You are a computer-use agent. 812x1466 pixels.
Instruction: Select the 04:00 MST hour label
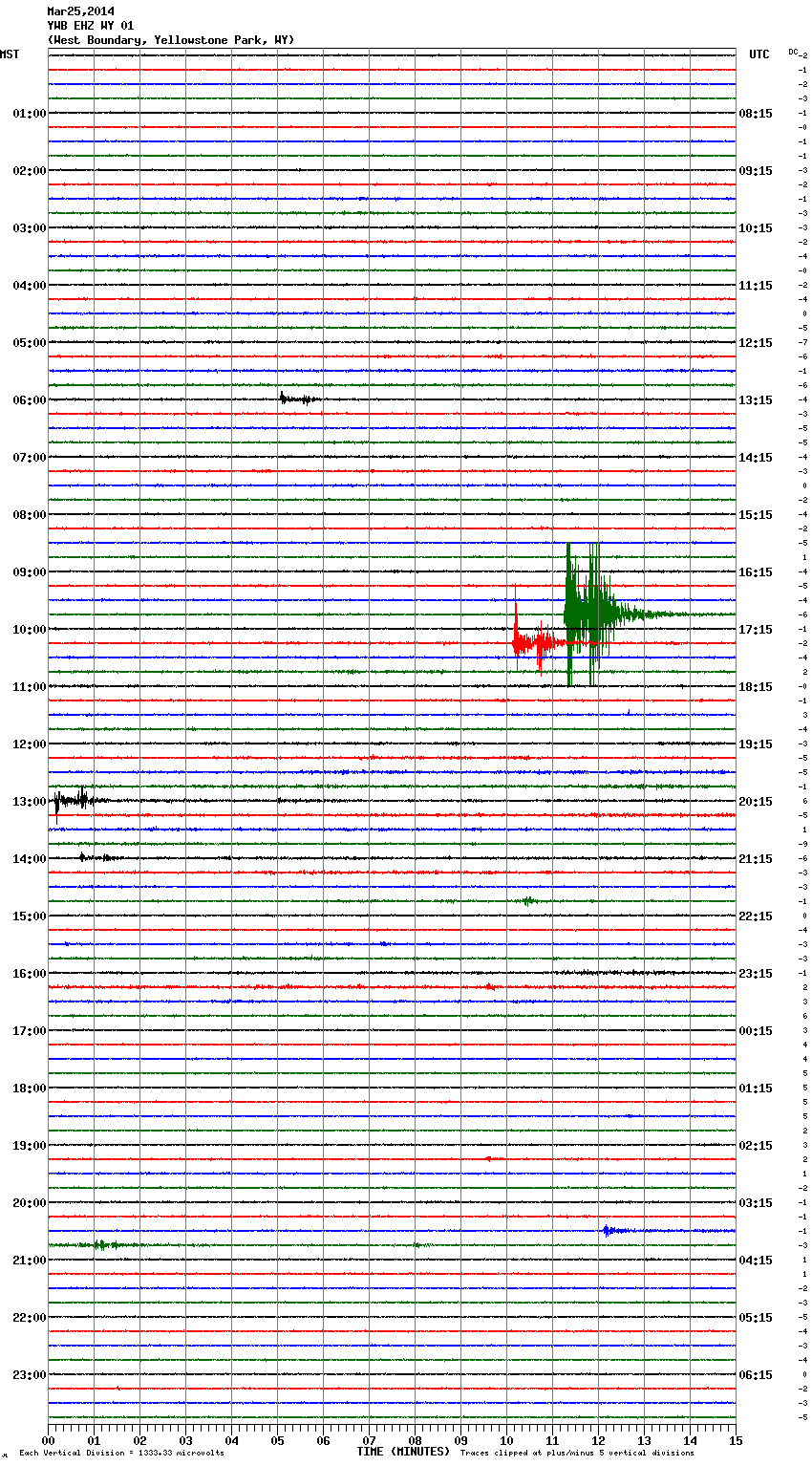[x=29, y=286]
